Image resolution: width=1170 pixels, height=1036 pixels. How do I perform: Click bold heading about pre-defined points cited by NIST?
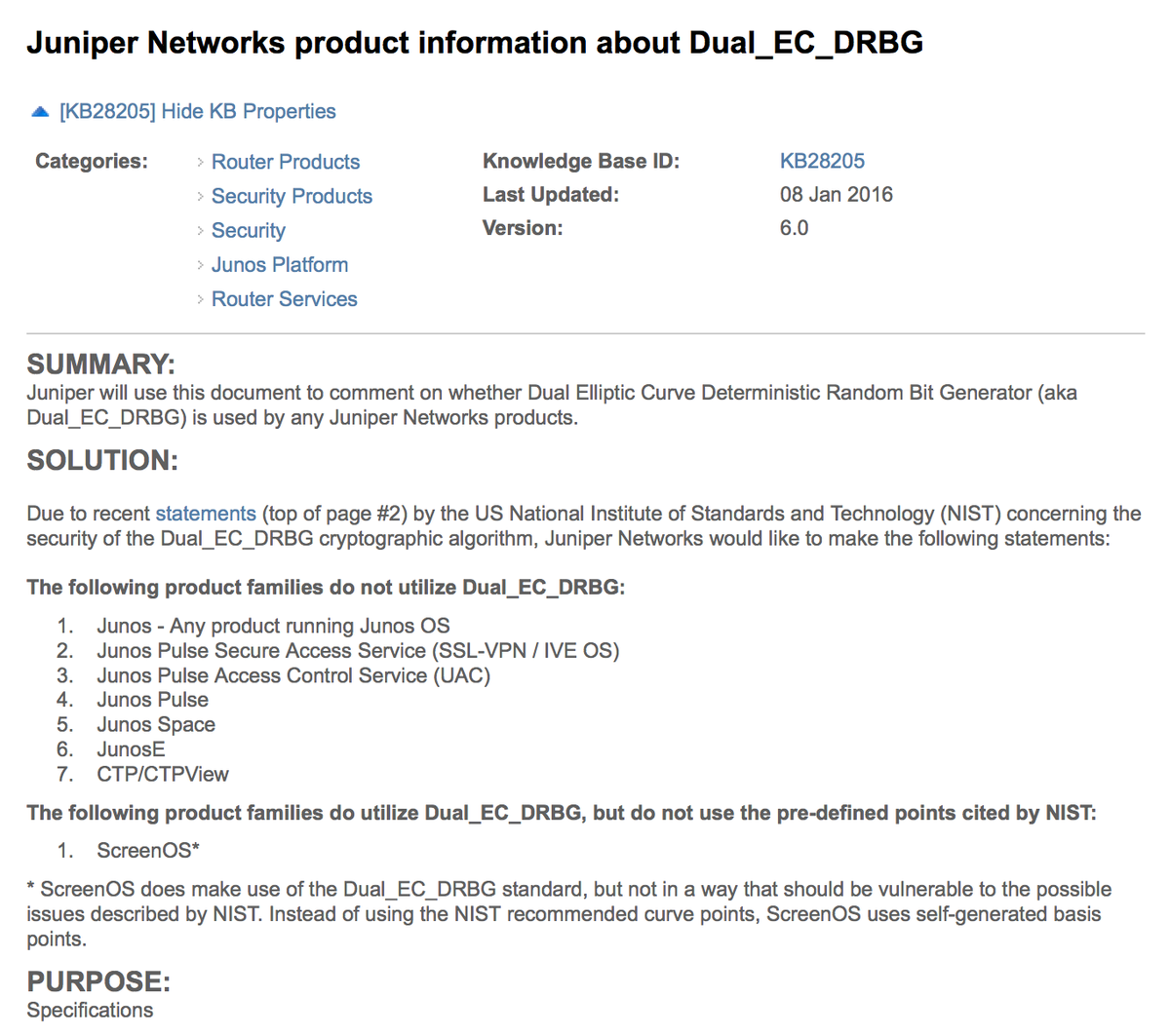(x=562, y=813)
